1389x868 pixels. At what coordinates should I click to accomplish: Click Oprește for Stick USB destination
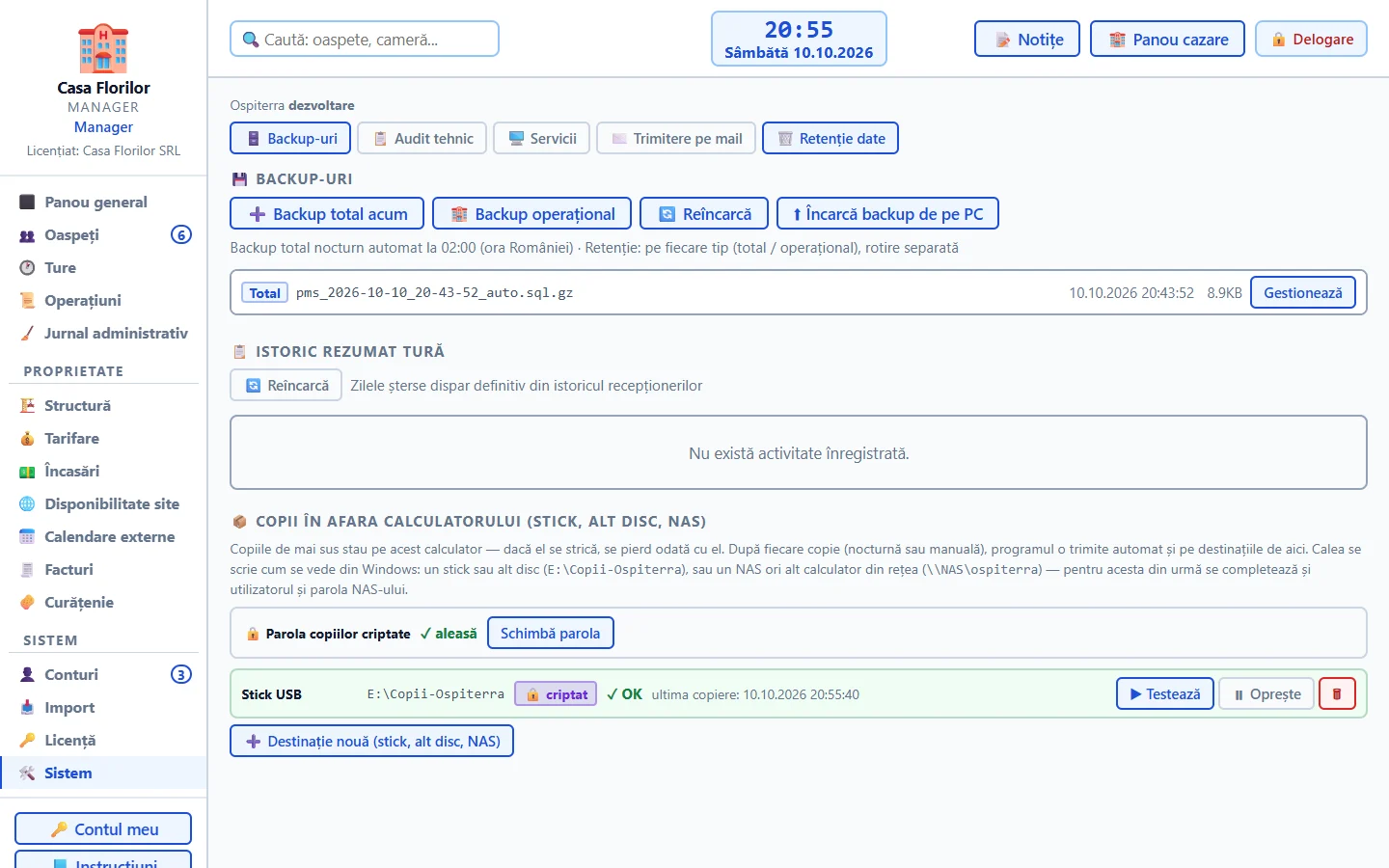pyautogui.click(x=1266, y=693)
